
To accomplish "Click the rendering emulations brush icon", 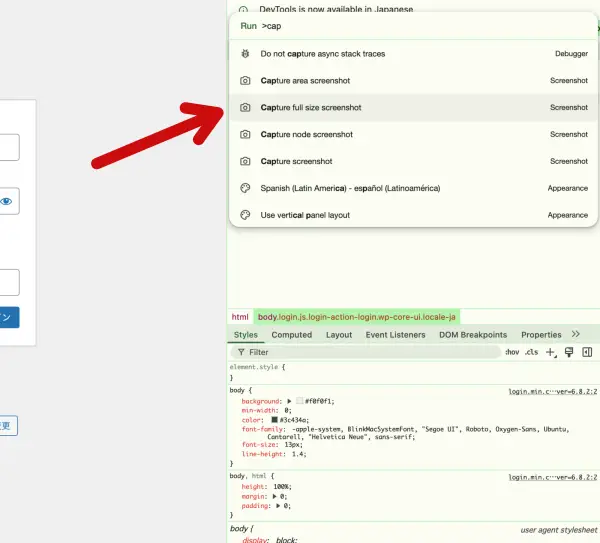I will click(x=569, y=352).
